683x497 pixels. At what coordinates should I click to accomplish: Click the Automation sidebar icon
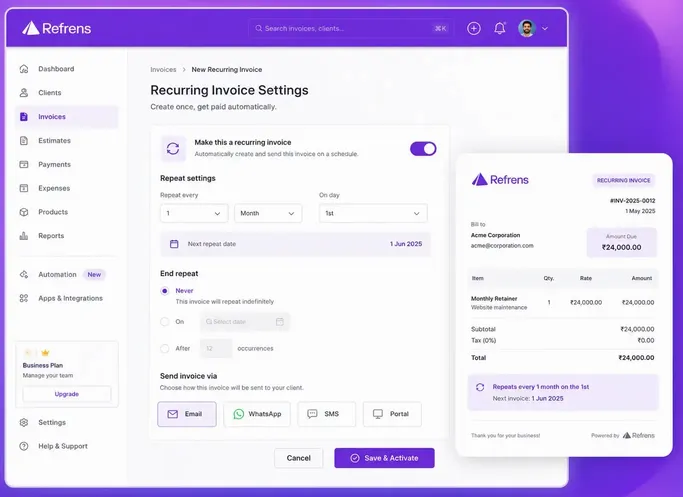[x=24, y=274]
